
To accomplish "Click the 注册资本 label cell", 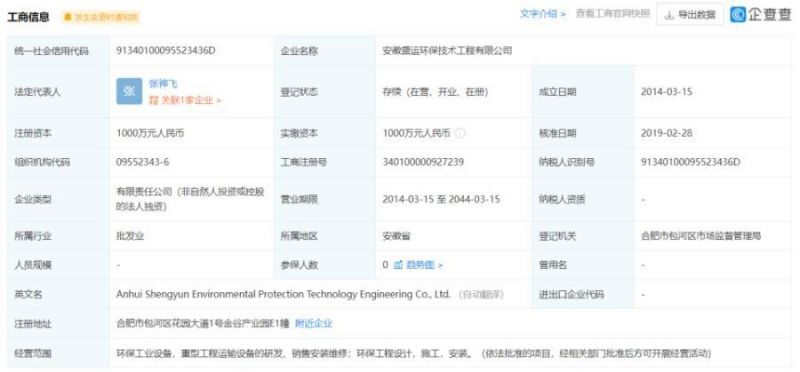I will click(x=58, y=133).
